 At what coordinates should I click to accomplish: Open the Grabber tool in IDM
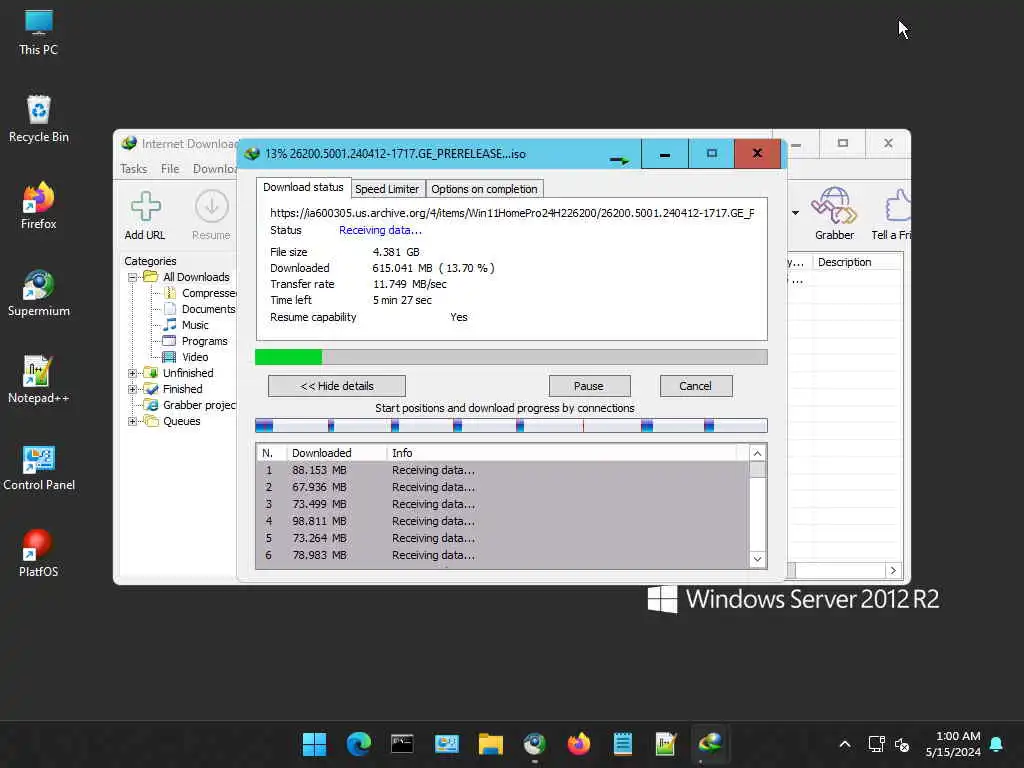coord(834,214)
